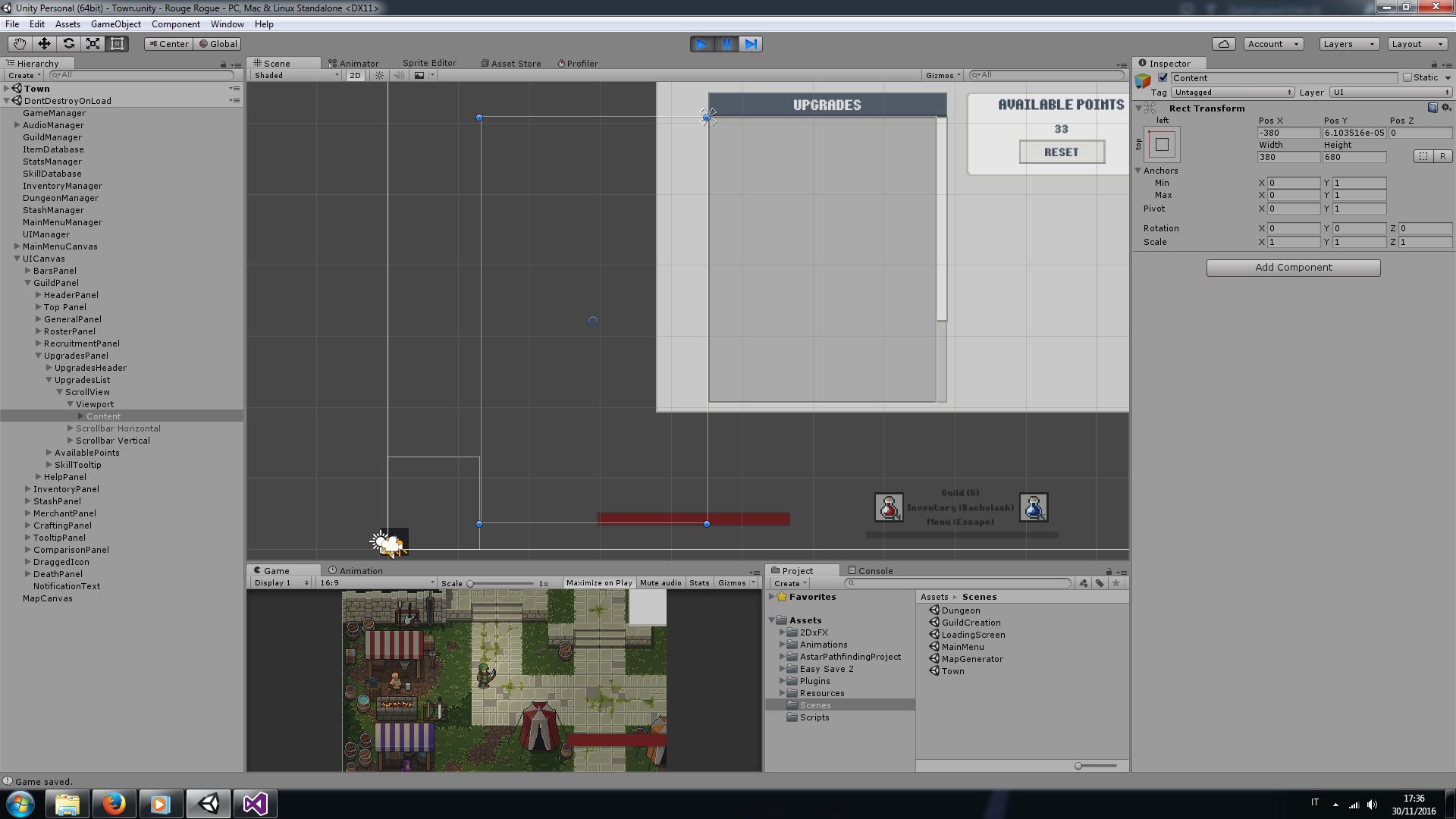Open Unity Cloud Services panel
The height and width of the screenshot is (819, 1456).
(x=1224, y=44)
